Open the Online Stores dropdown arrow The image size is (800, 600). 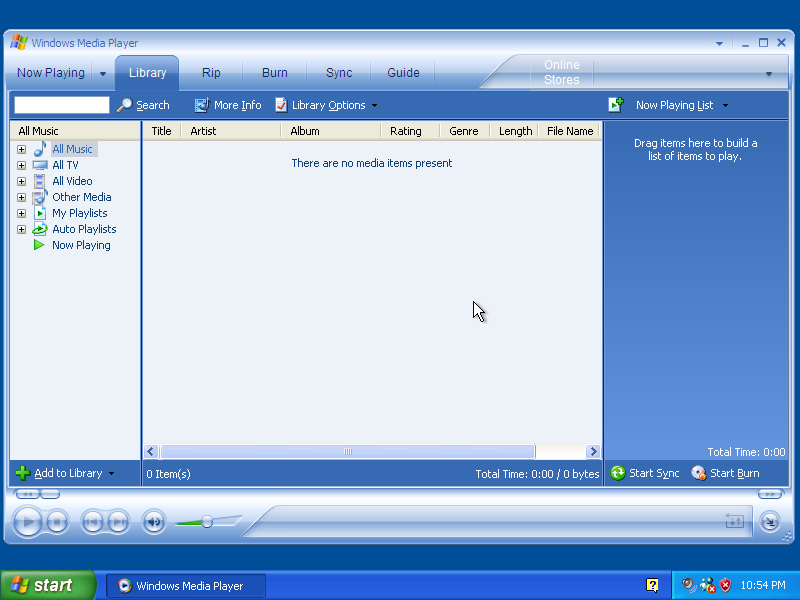click(769, 74)
